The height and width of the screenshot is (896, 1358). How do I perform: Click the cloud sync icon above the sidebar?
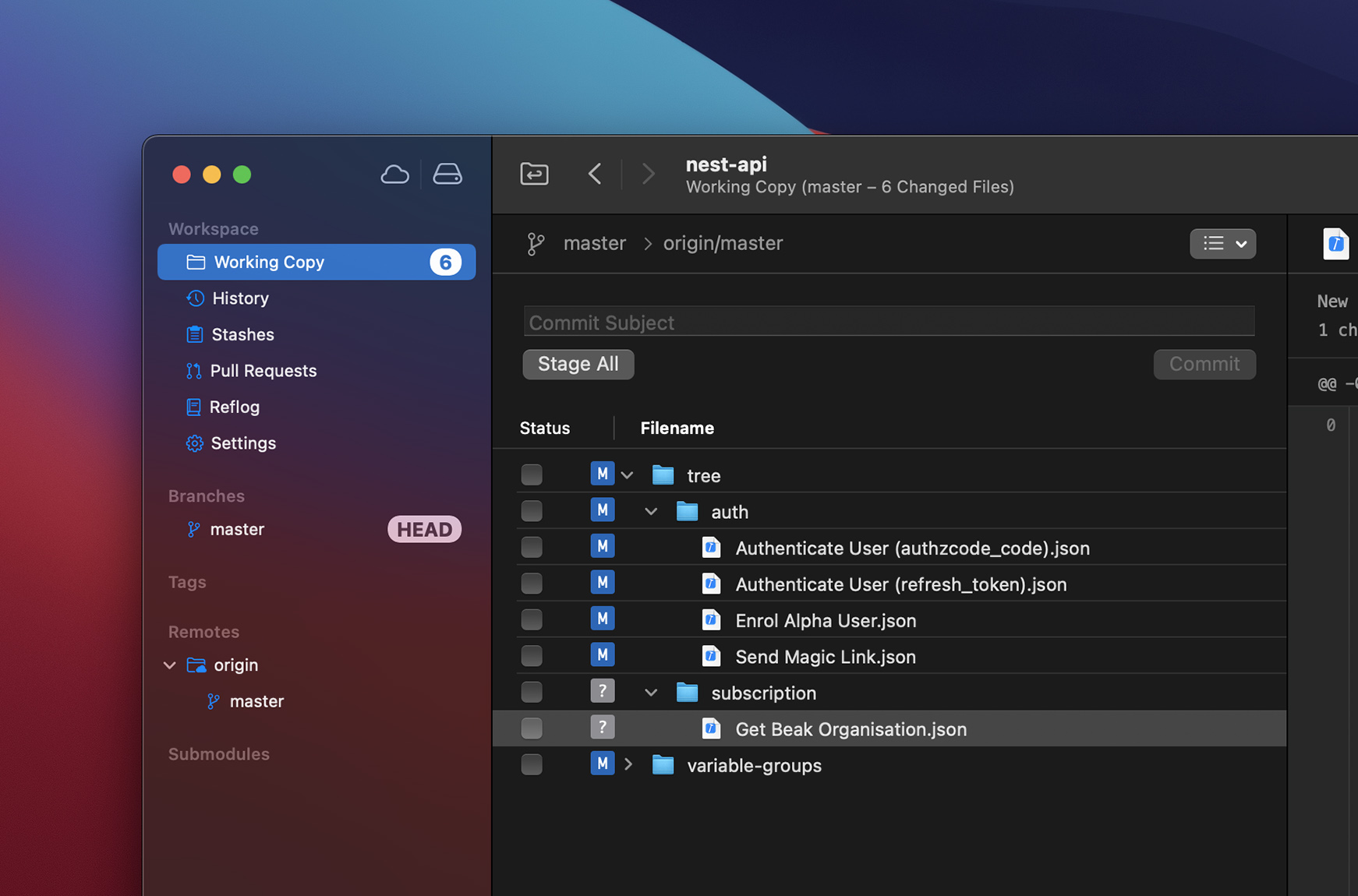[x=395, y=174]
